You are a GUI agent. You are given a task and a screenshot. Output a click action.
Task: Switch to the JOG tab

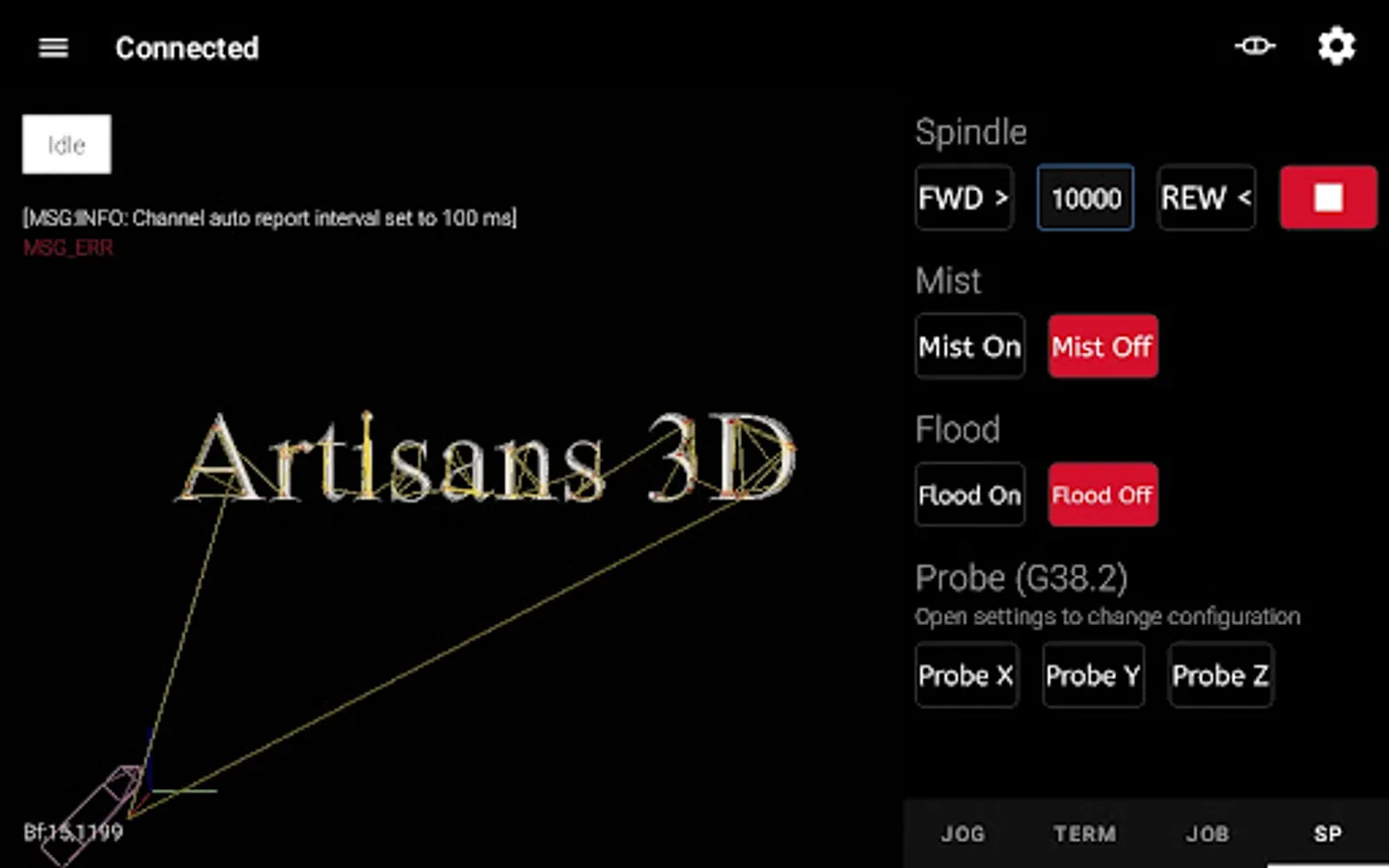963,833
